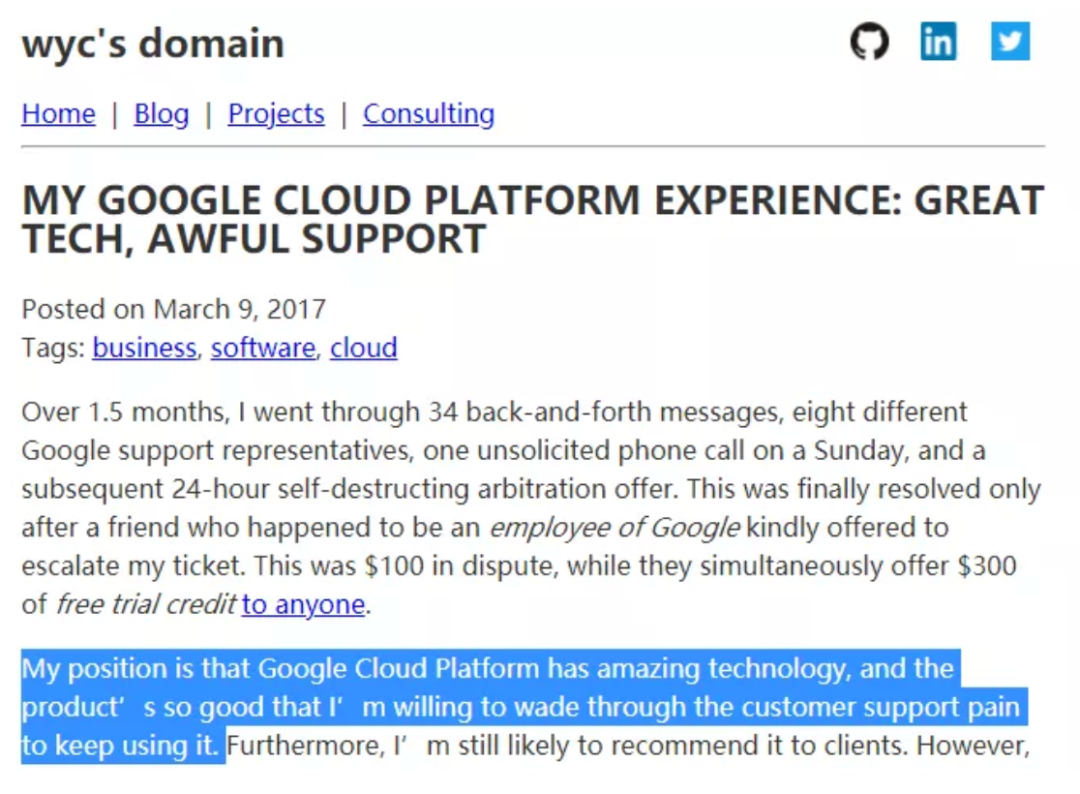Viewport: 1080px width, 794px height.
Task: Click the italic "free trial credit" phrase
Action: pos(144,604)
